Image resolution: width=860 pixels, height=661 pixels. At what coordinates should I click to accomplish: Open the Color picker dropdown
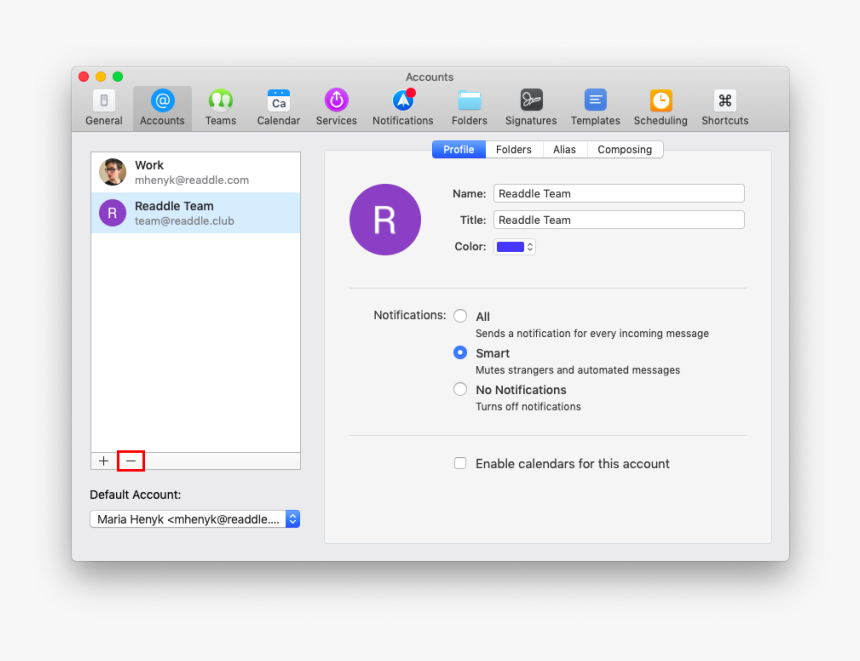pos(514,247)
